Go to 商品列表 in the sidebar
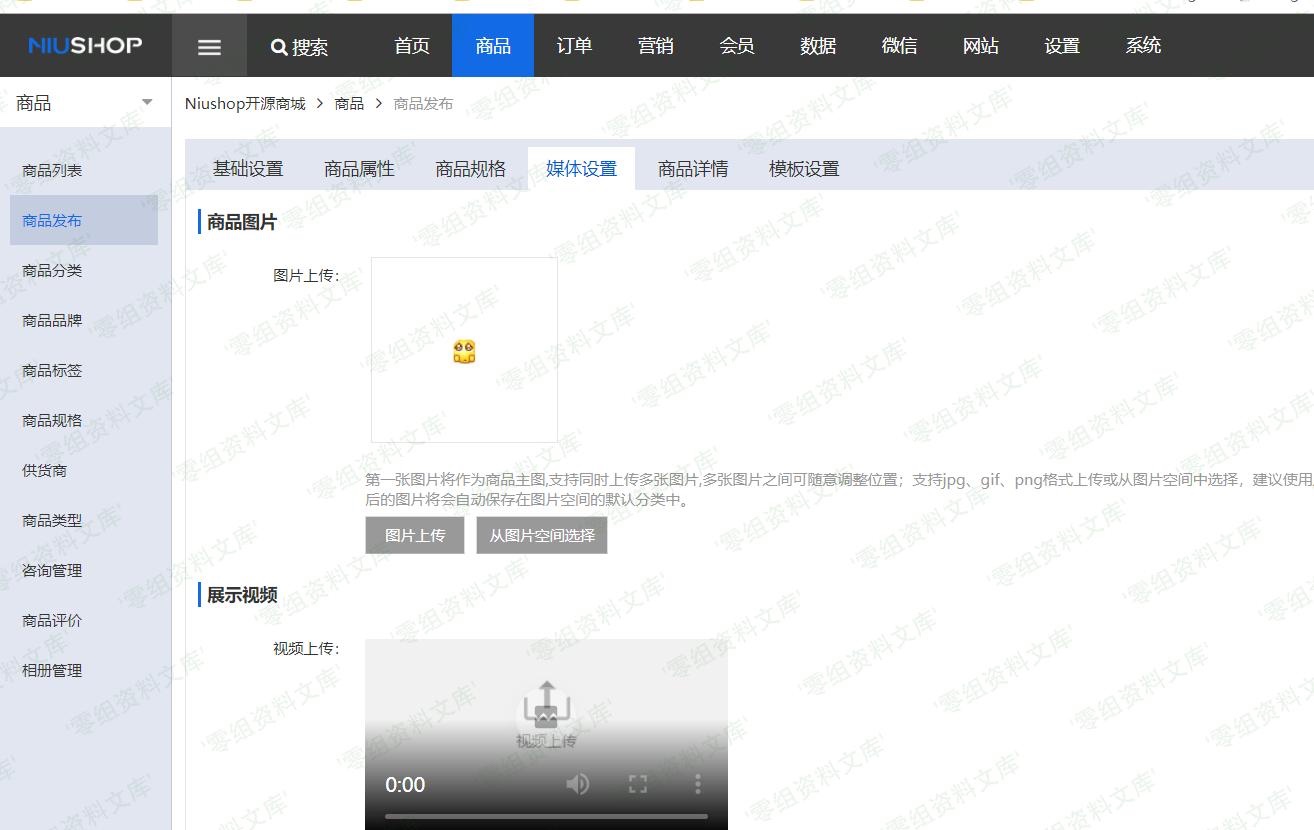The width and height of the screenshot is (1314, 830). (52, 171)
